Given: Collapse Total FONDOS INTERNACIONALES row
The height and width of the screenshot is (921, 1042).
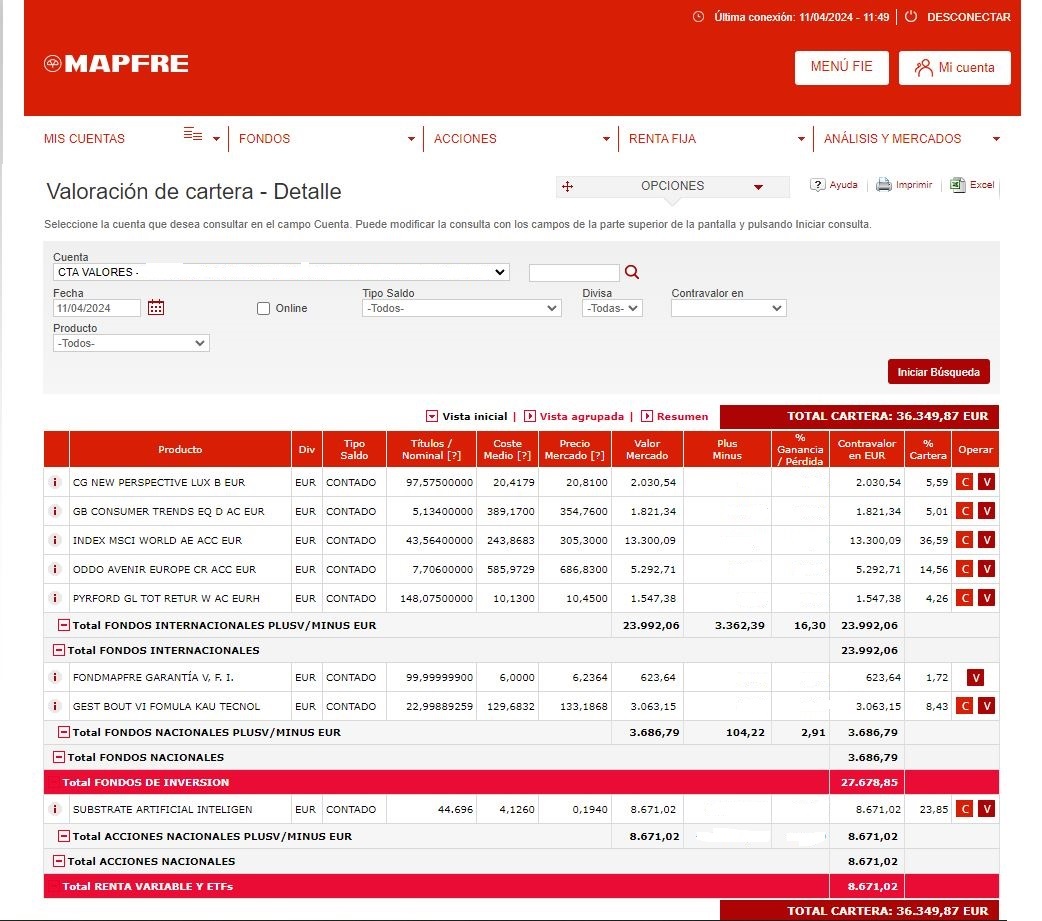Looking at the screenshot, I should point(59,650).
